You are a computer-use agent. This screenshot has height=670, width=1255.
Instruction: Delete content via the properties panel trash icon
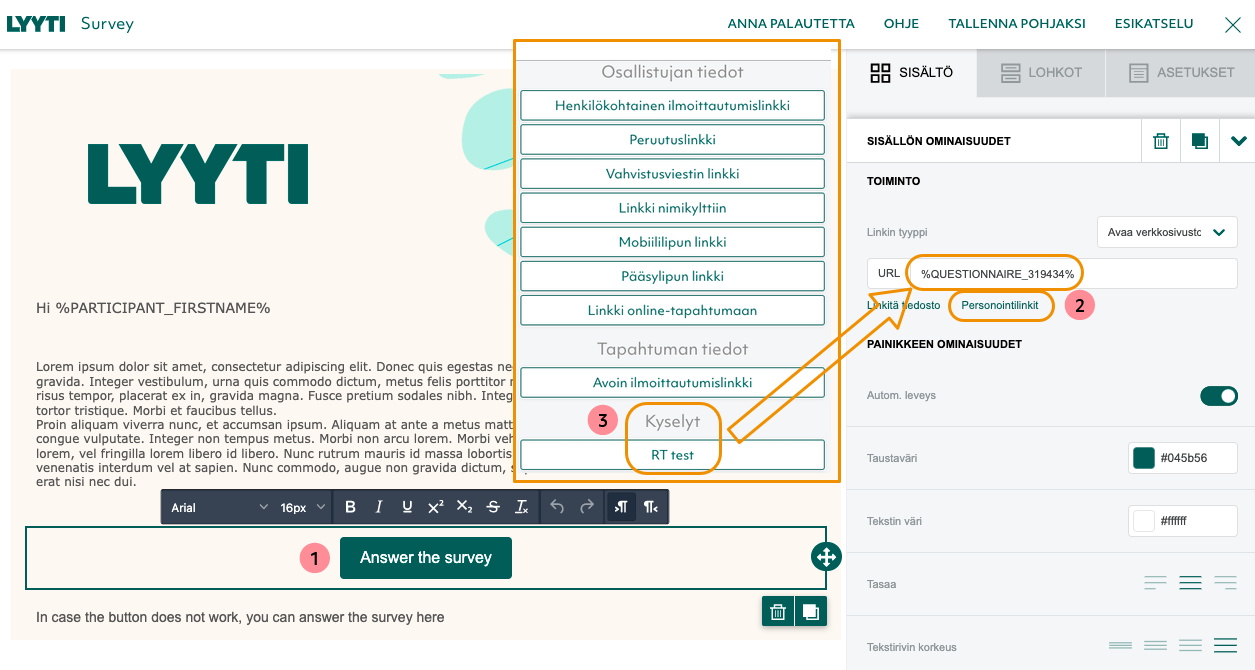1161,141
